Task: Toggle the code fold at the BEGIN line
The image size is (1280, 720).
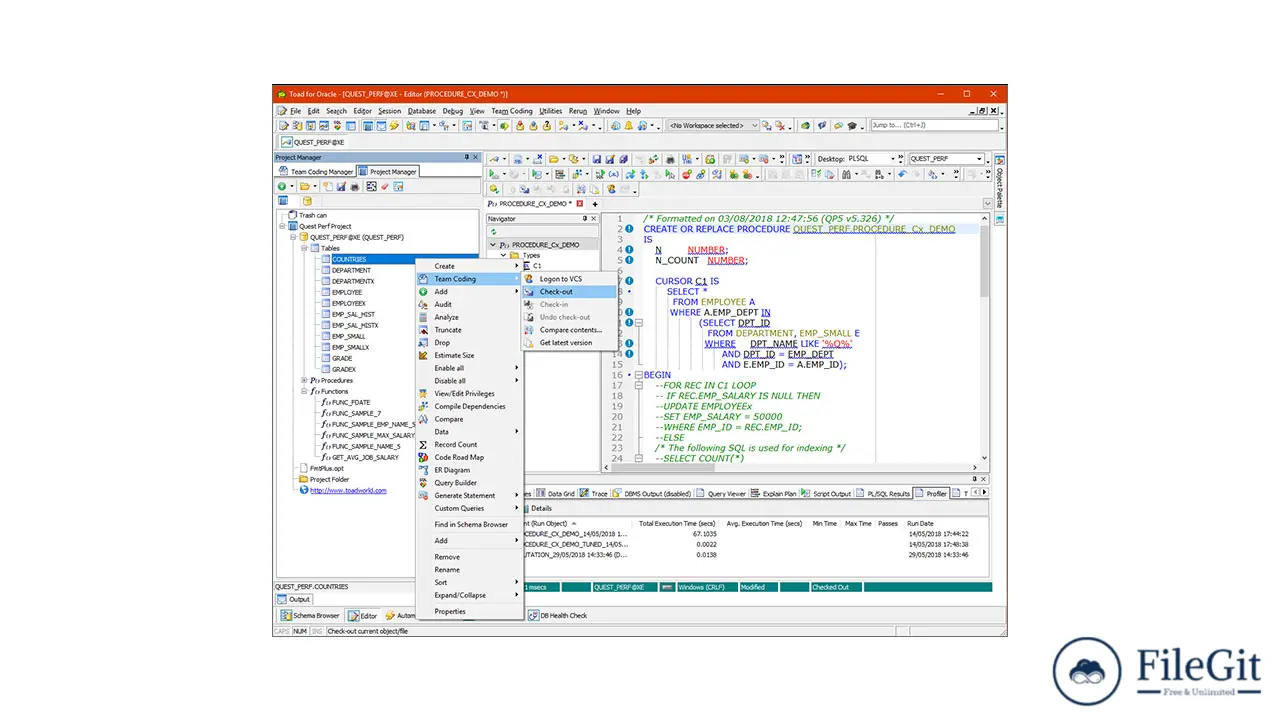Action: (x=637, y=375)
